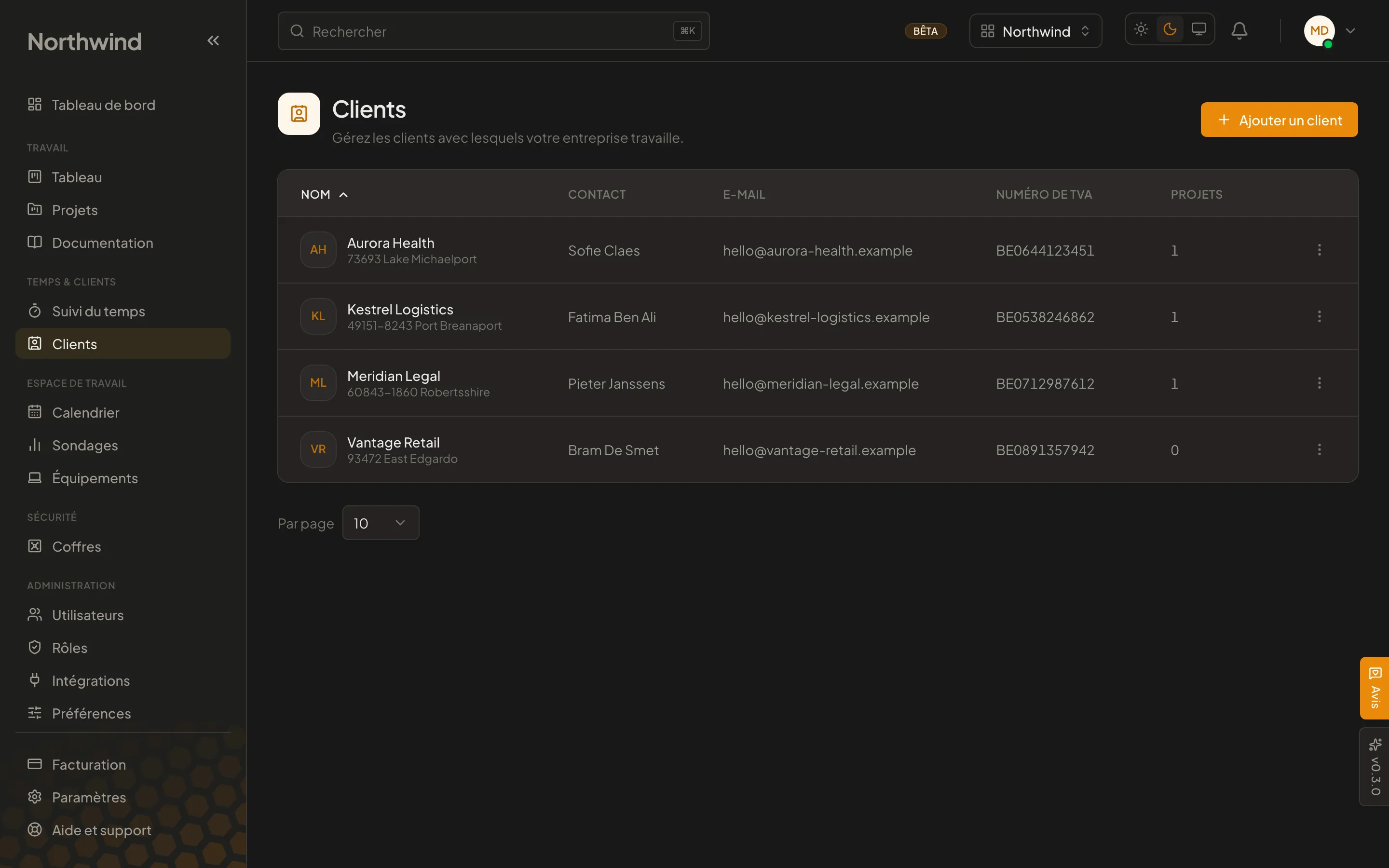Image resolution: width=1389 pixels, height=868 pixels.
Task: Open the Utilisateurs page
Action: [123, 615]
